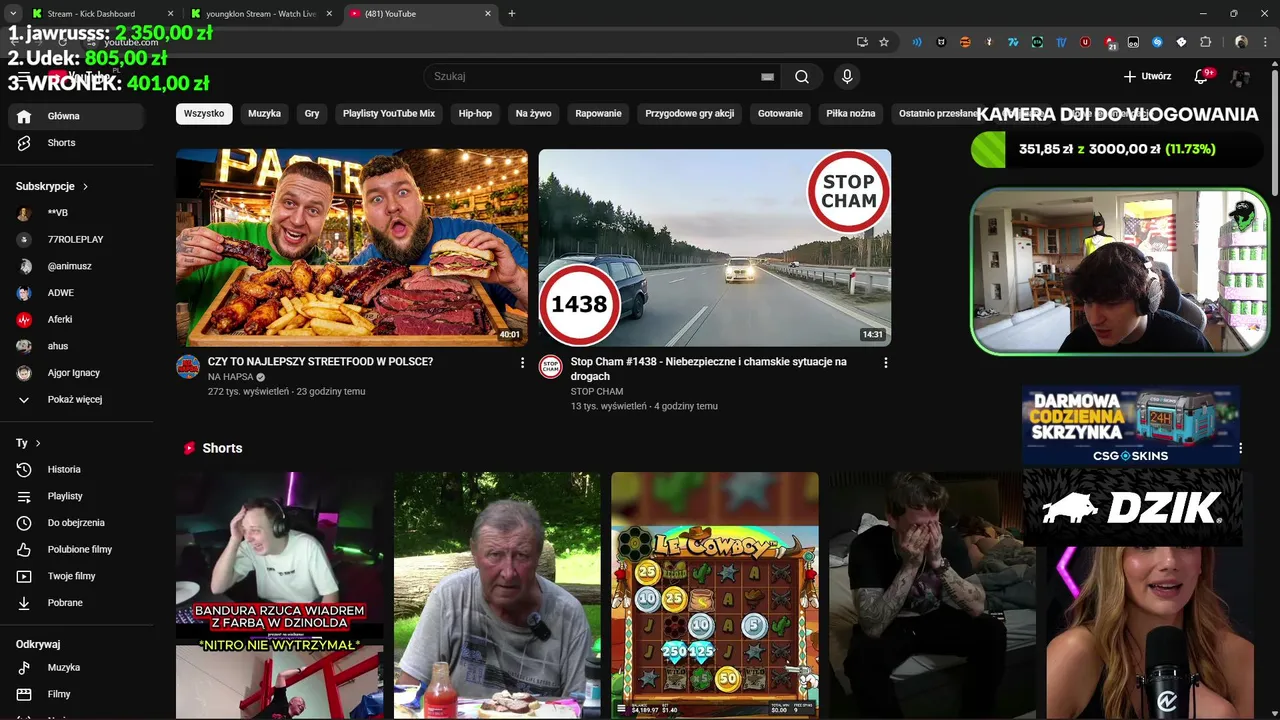Open the Chrome three-dot menu
Image resolution: width=1280 pixels, height=720 pixels.
point(1264,42)
